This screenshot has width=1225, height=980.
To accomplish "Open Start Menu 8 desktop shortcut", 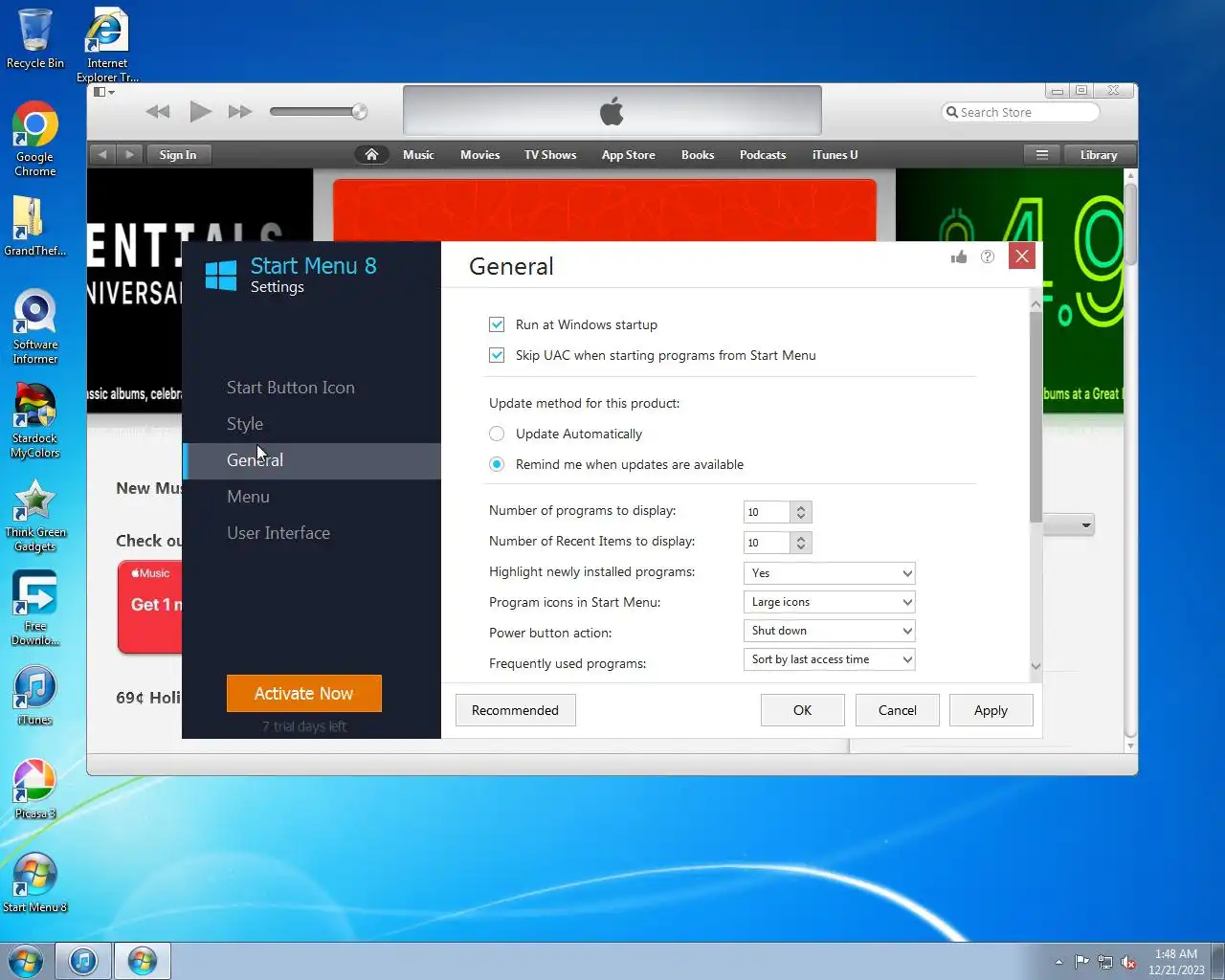I will pos(35,882).
